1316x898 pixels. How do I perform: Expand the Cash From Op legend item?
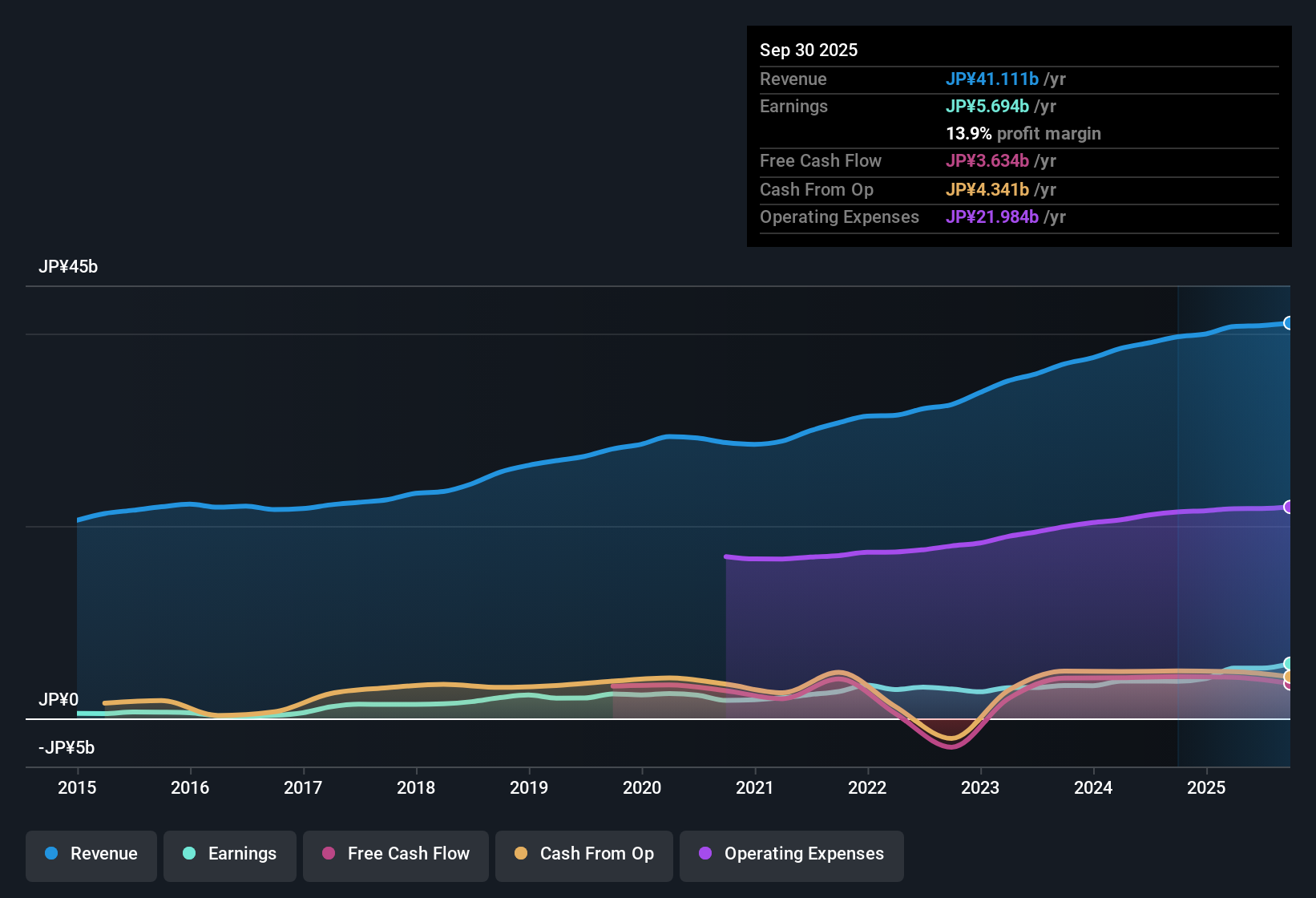[x=583, y=855]
